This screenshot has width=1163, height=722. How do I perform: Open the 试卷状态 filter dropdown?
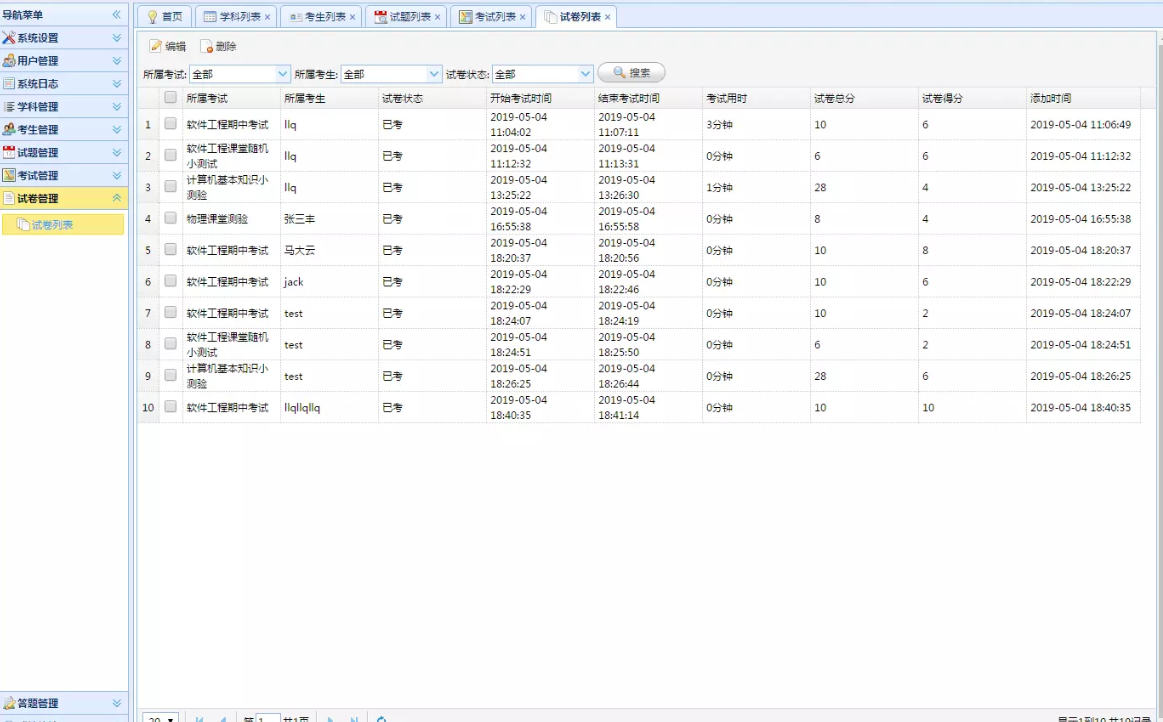(585, 73)
